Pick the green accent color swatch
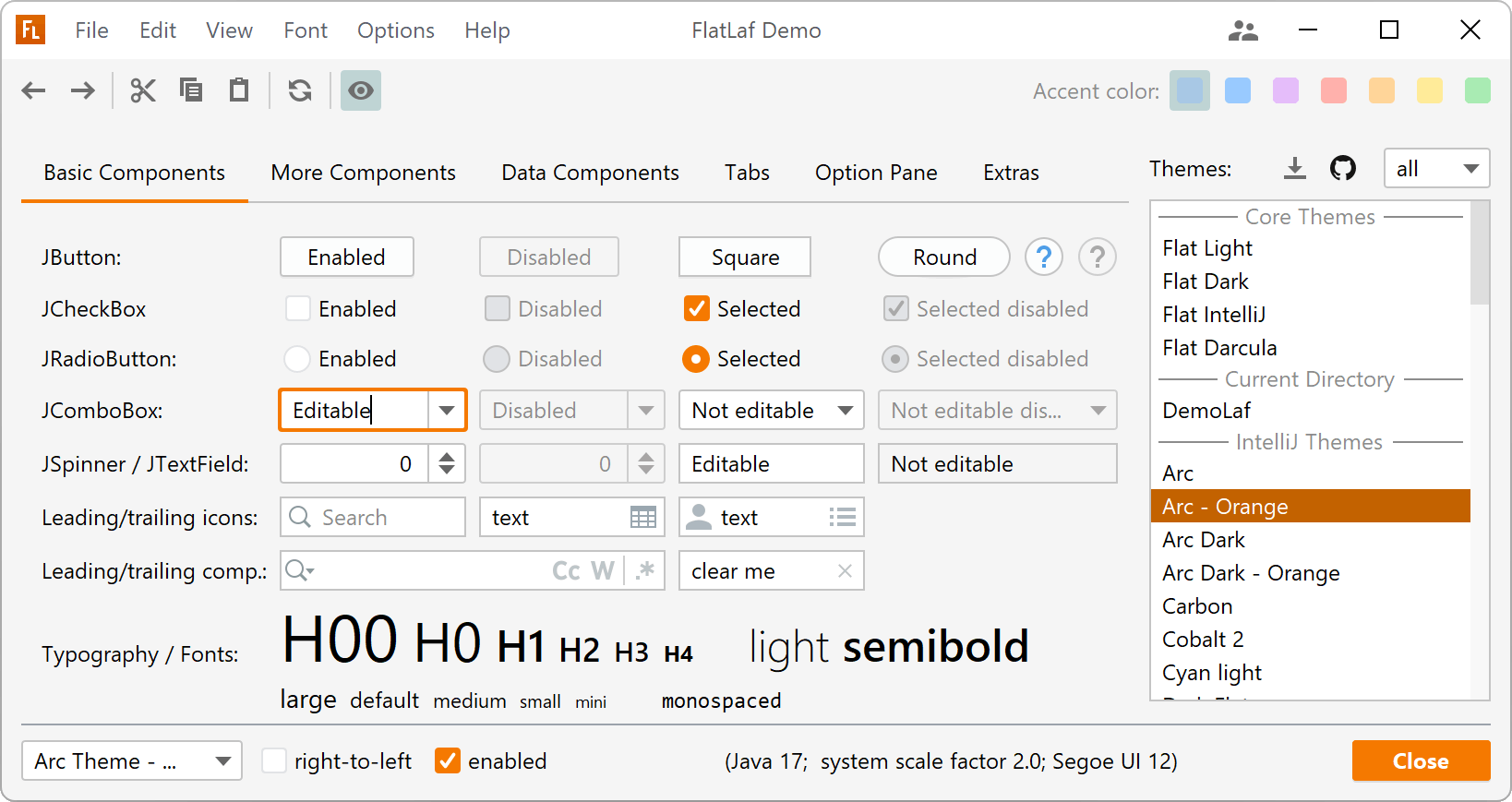 (x=1477, y=90)
